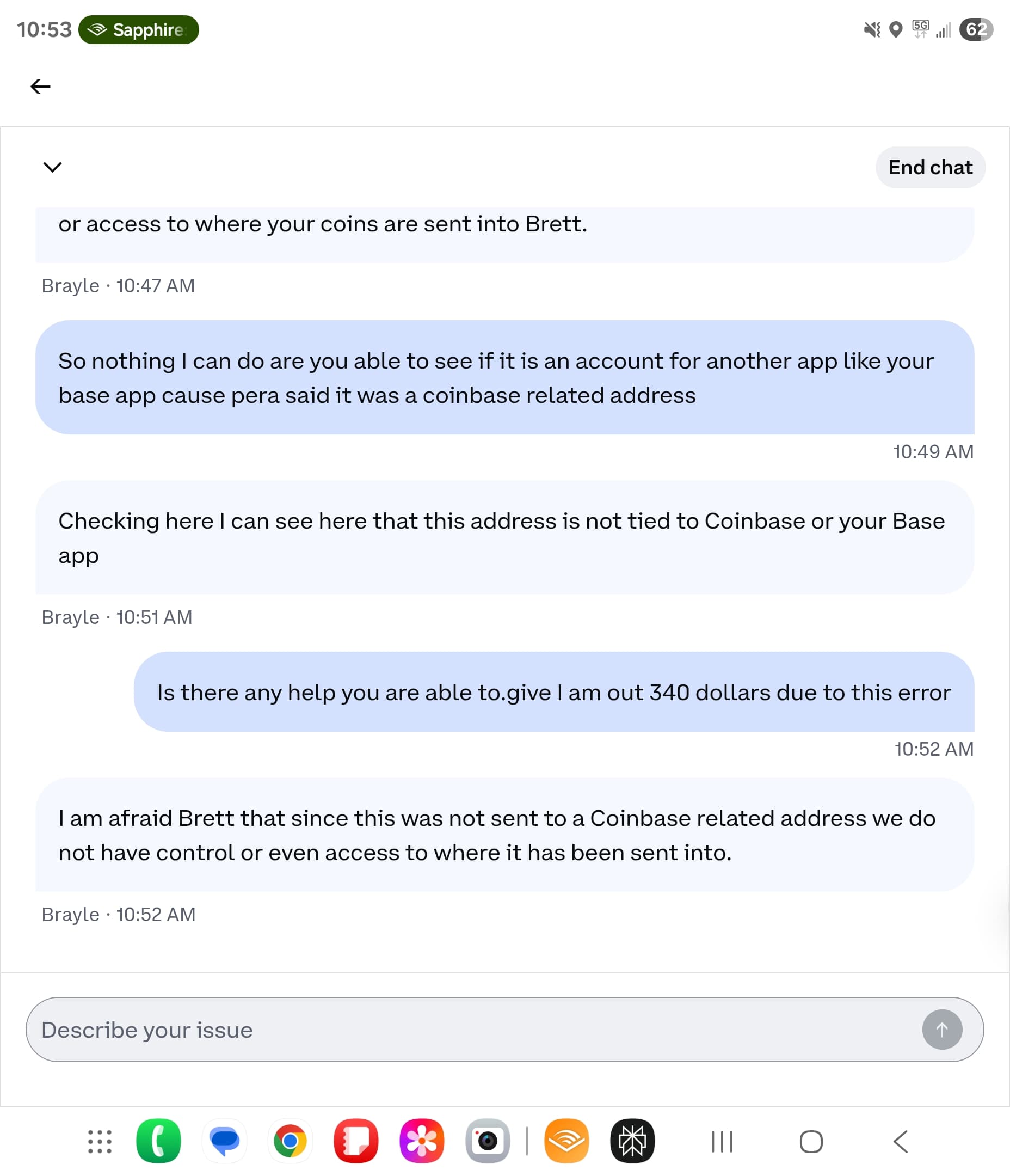The image size is (1010, 1176).
Task: Tap the Sapphire Wi-Fi status pill
Action: click(138, 29)
